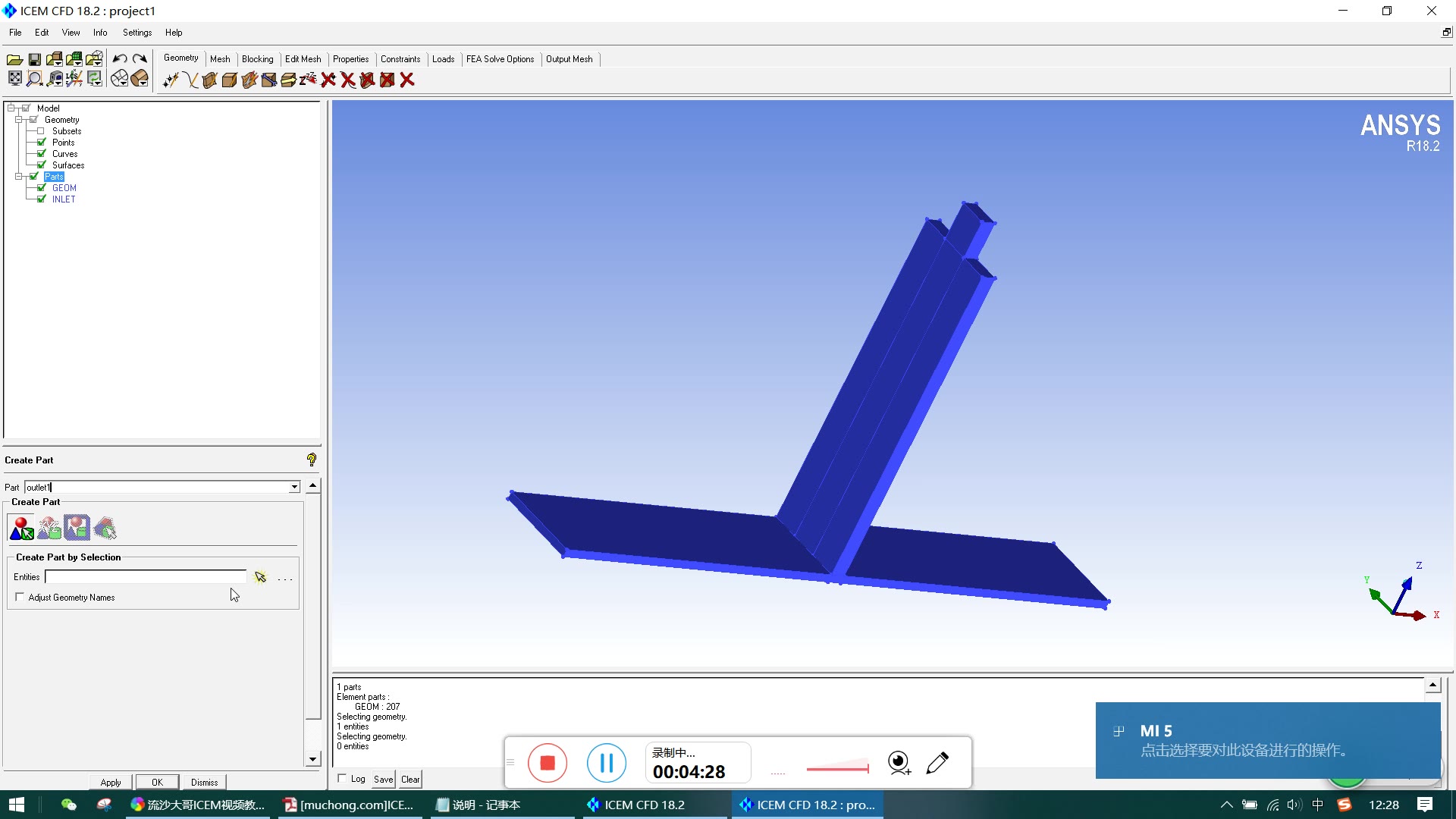Toggle the INLET part checkbox
This screenshot has height=819, width=1456.
(41, 199)
